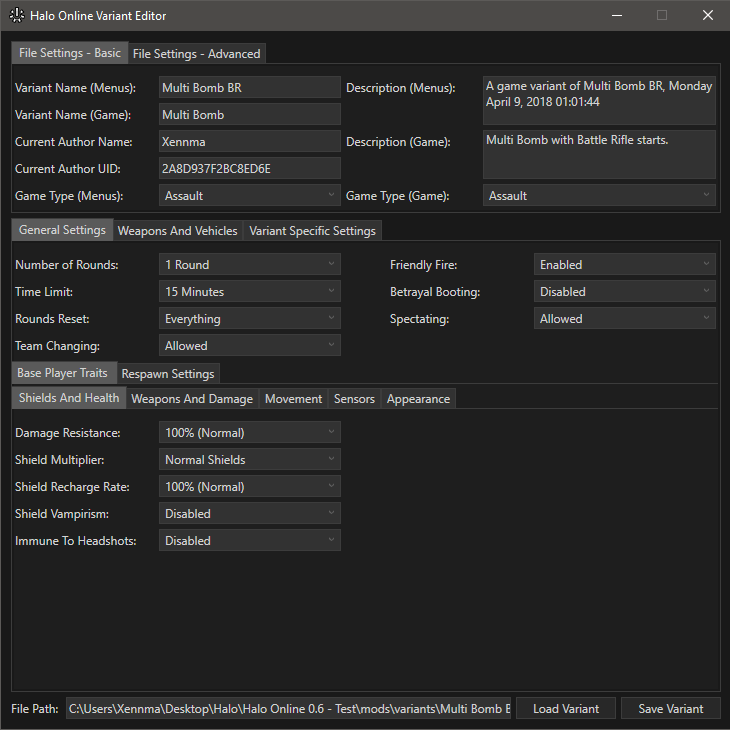Select the Shields And Health tab
The image size is (730, 730).
coord(69,398)
